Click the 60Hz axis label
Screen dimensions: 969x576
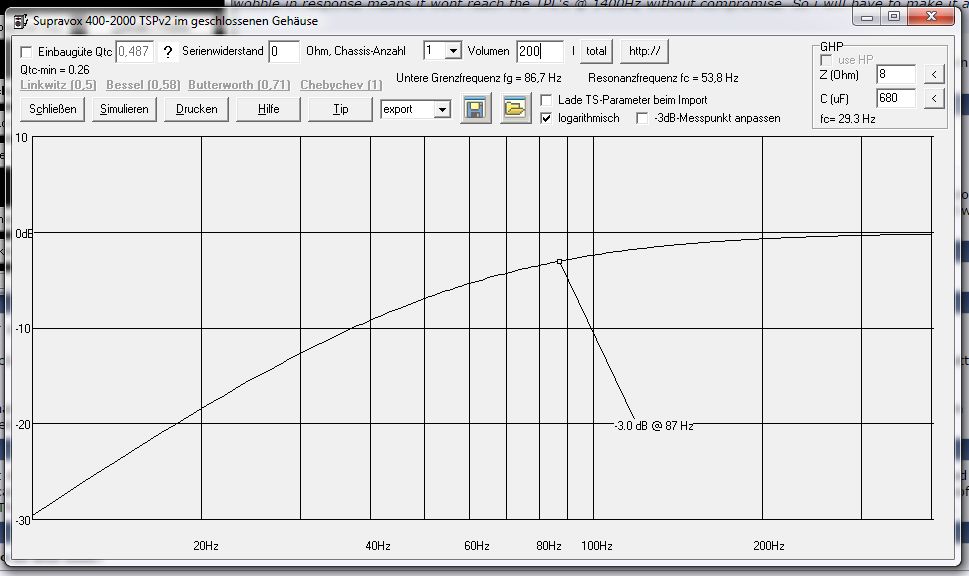point(476,546)
